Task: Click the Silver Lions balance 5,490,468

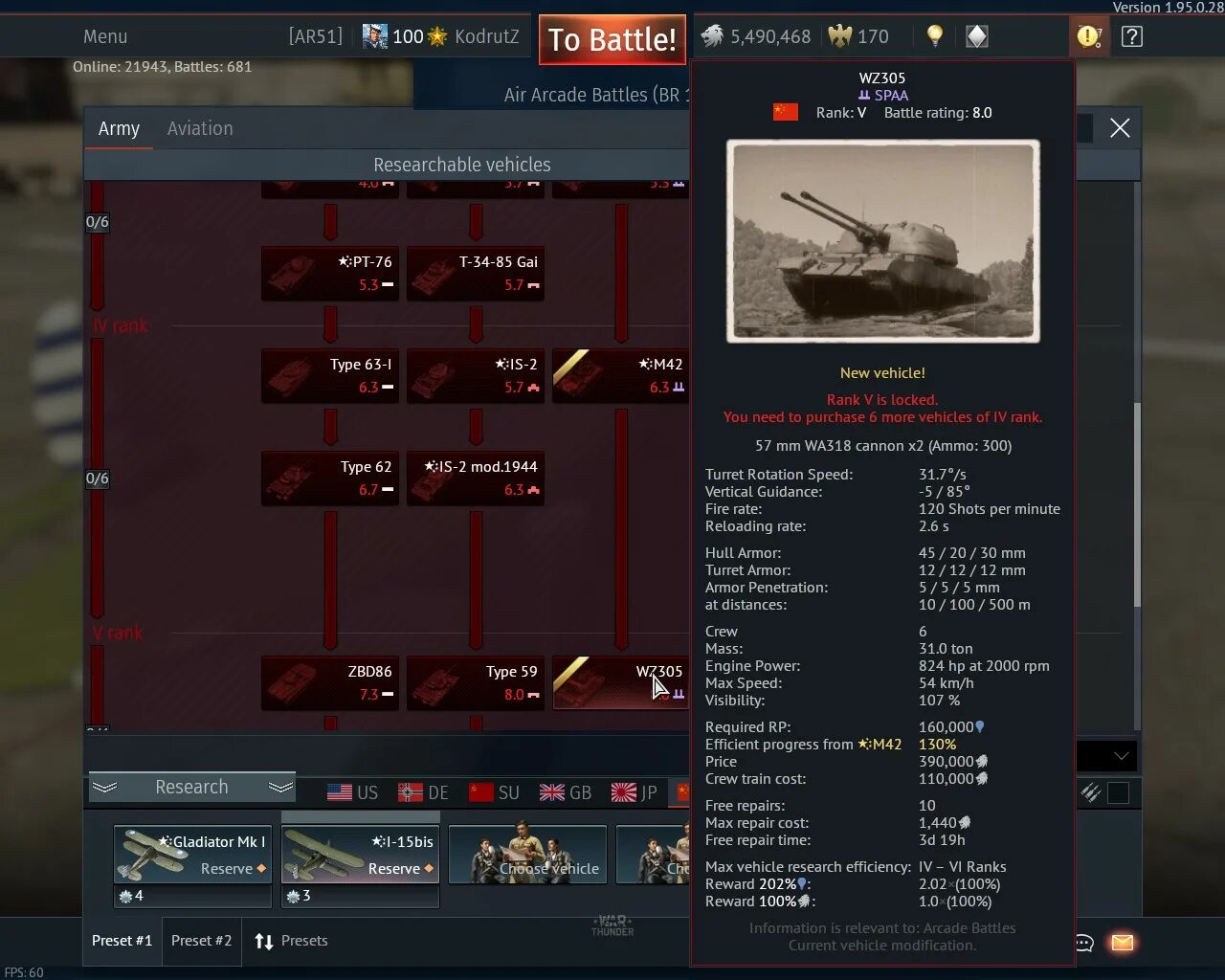Action: point(756,36)
